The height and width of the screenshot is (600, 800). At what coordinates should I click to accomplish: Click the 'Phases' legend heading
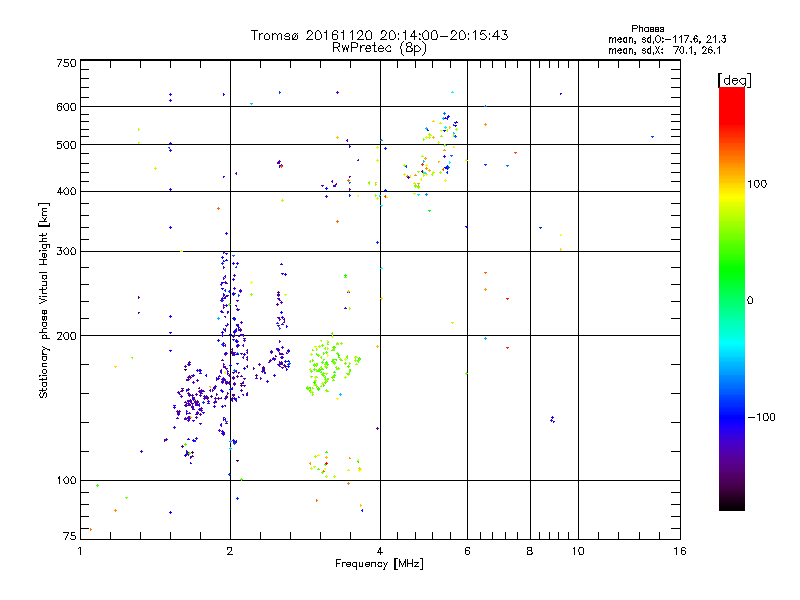647,29
